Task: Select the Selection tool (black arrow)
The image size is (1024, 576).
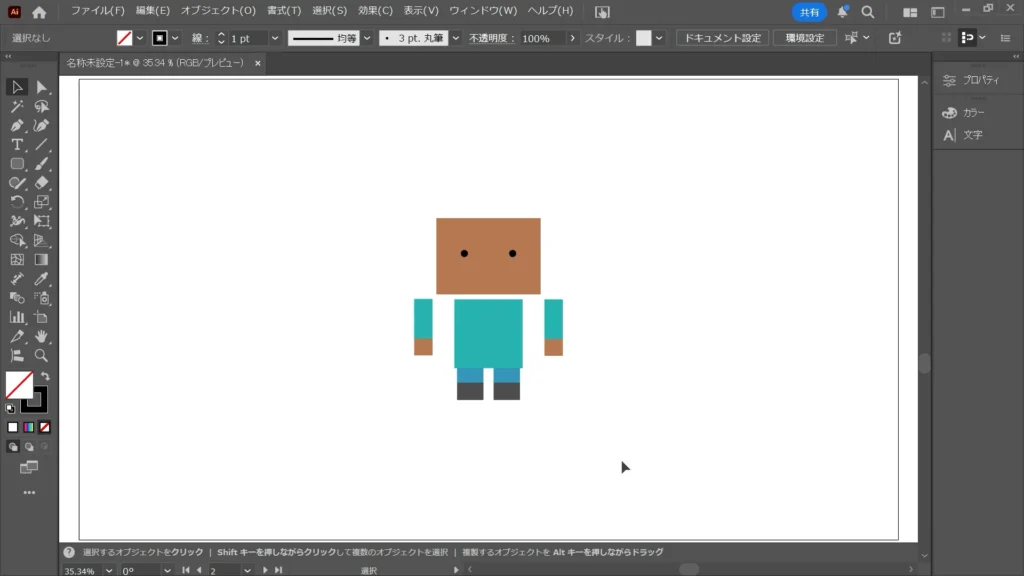Action: [17, 86]
